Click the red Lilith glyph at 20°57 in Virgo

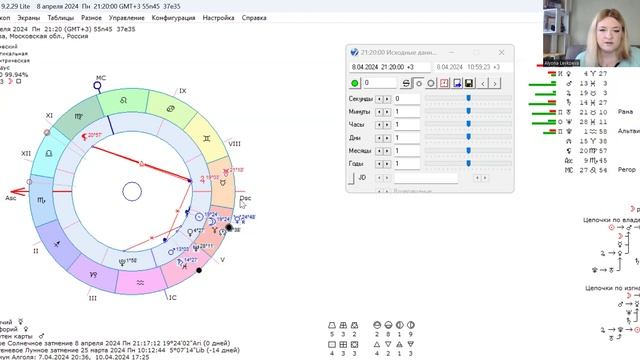click(84, 137)
